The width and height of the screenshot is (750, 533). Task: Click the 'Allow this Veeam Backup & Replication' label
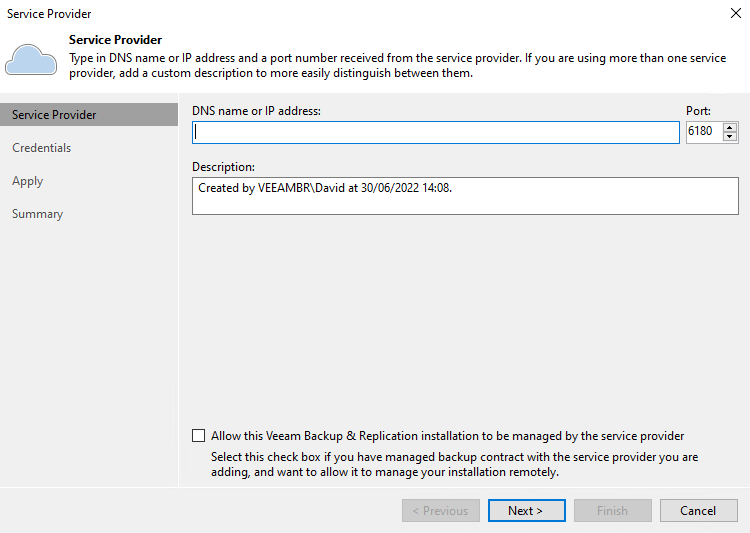pyautogui.click(x=447, y=436)
